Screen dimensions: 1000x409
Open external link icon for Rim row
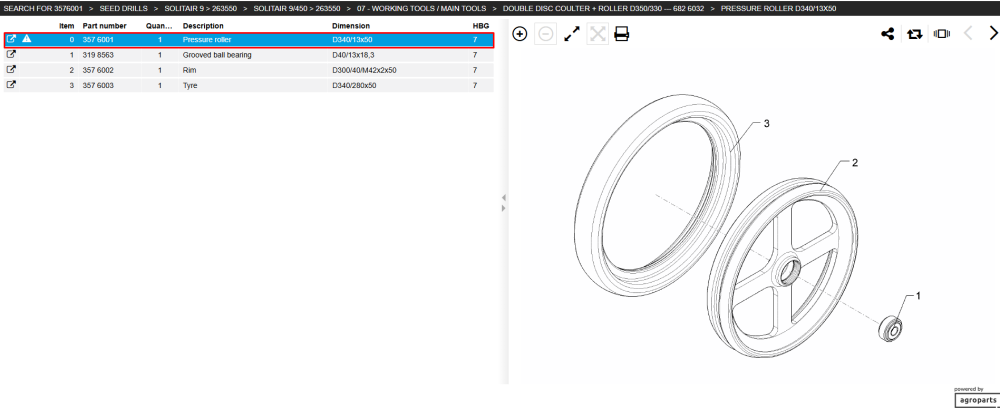click(11, 70)
